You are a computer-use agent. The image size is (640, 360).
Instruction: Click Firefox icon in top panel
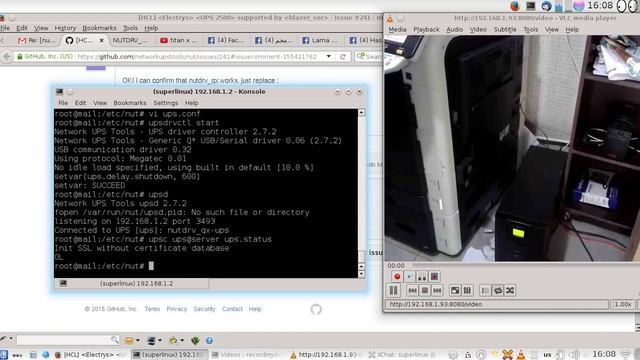coord(515,6)
